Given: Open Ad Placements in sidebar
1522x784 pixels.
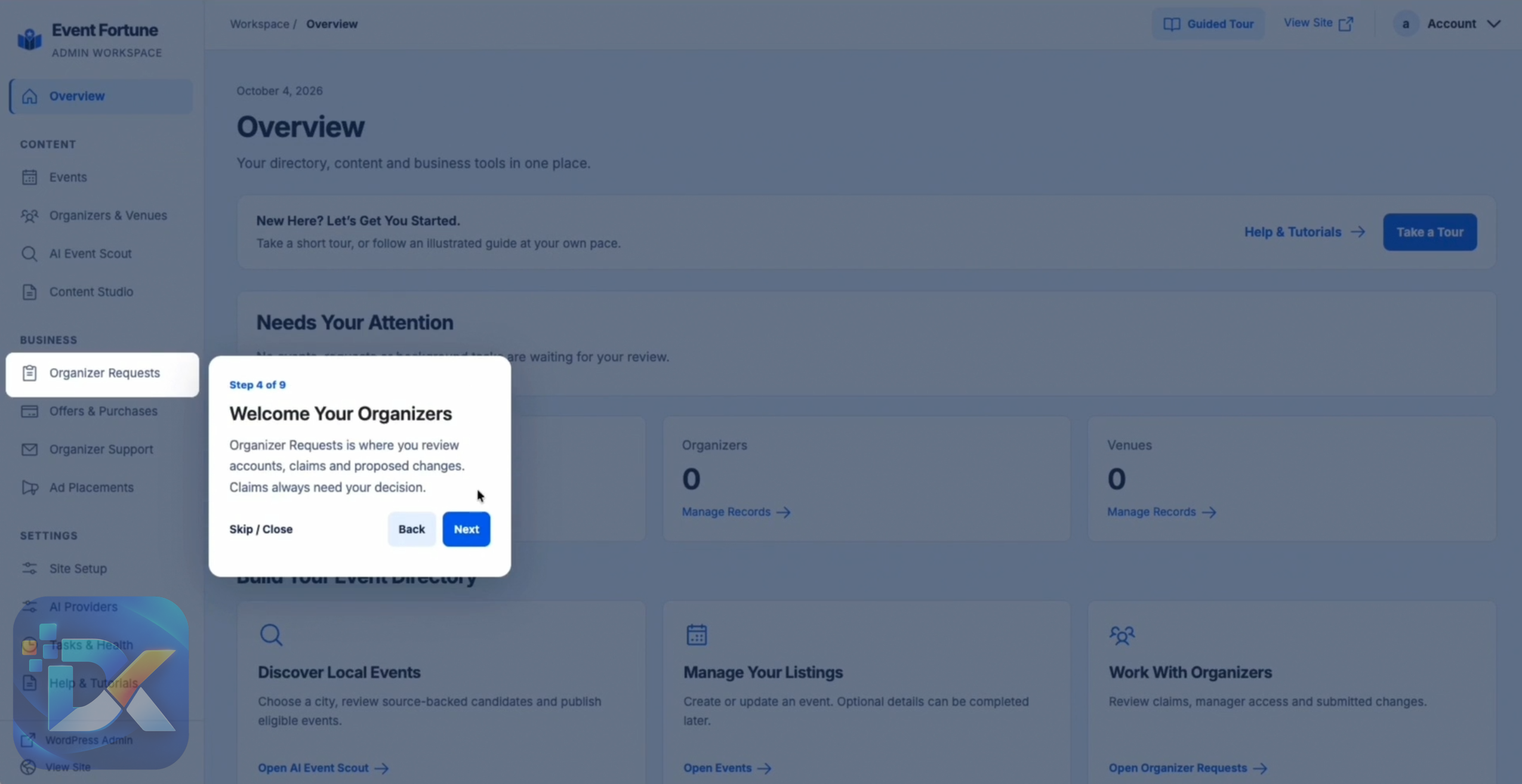Looking at the screenshot, I should [101, 487].
